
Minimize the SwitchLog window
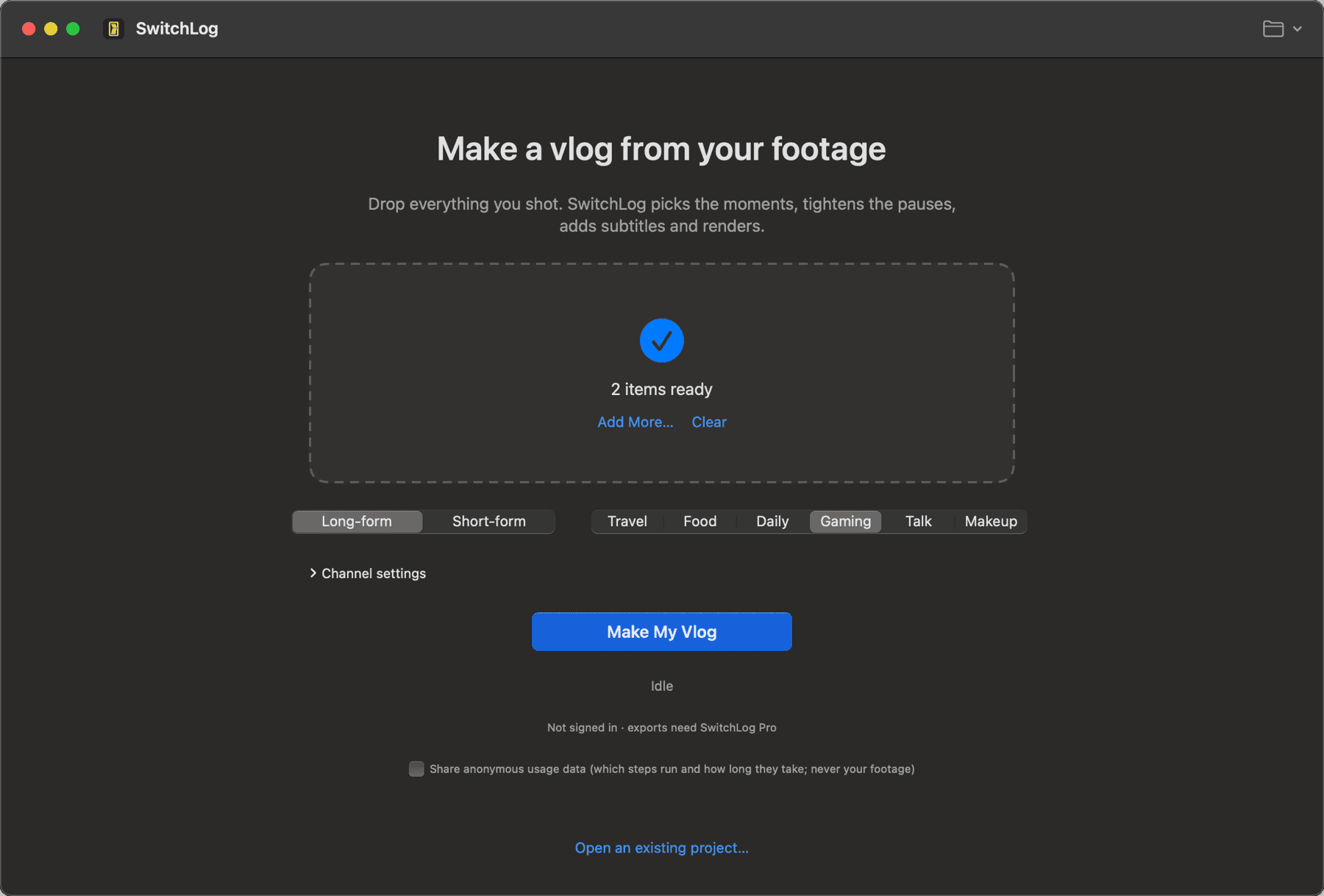tap(51, 29)
